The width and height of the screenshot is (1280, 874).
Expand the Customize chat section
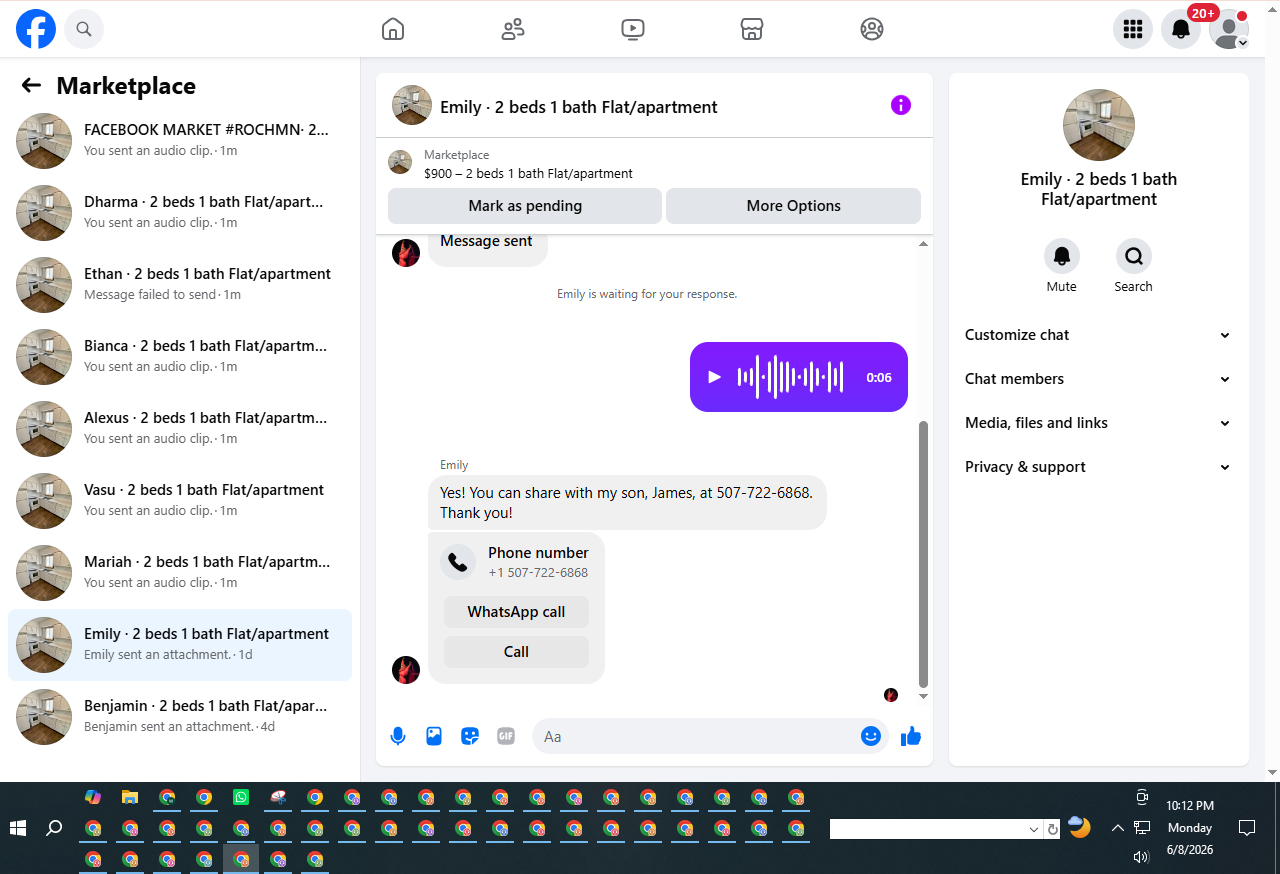pyautogui.click(x=1099, y=335)
